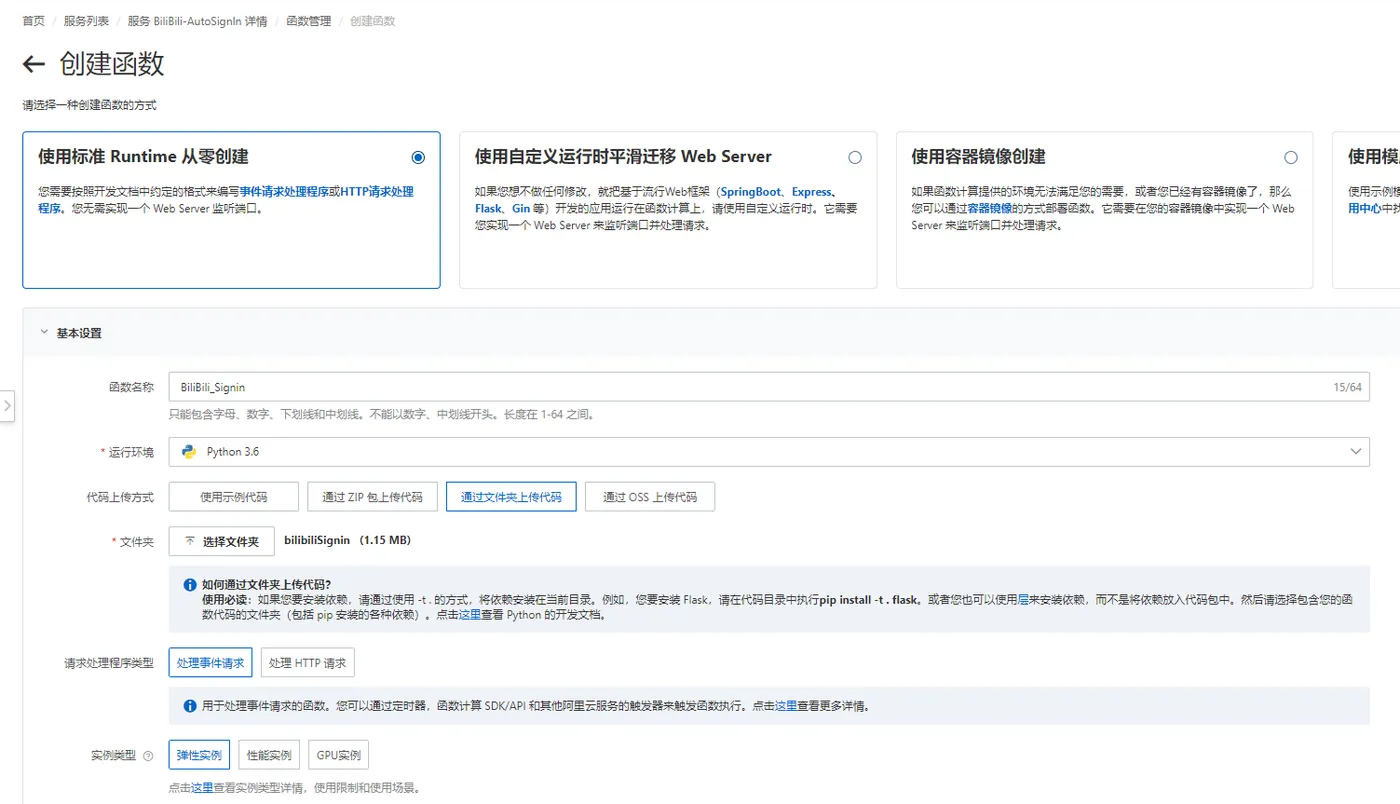Image resolution: width=1400 pixels, height=804 pixels.
Task: Open the Flask framework link
Action: tap(488, 208)
